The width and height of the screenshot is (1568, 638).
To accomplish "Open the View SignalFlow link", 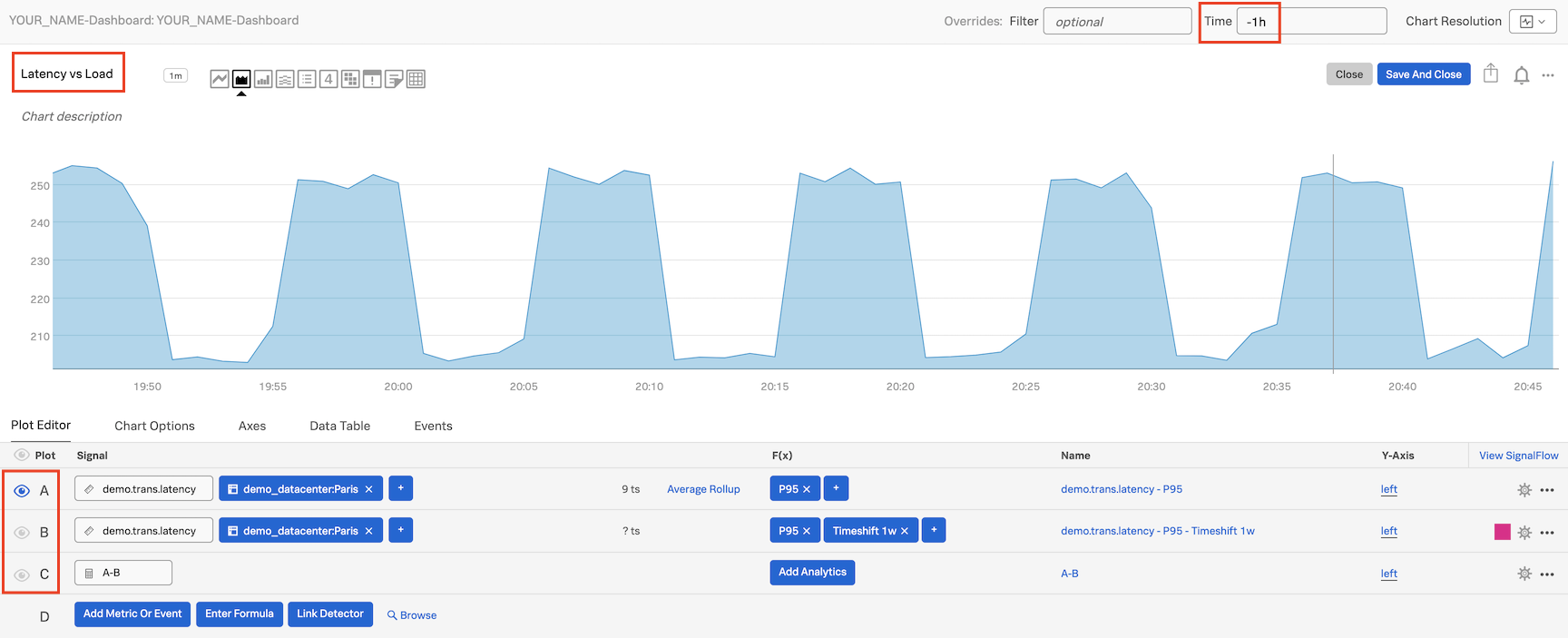I will click(x=1518, y=456).
